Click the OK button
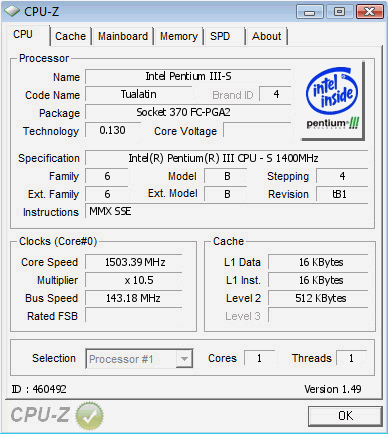Screen dimensions: 388x434 click(345, 416)
